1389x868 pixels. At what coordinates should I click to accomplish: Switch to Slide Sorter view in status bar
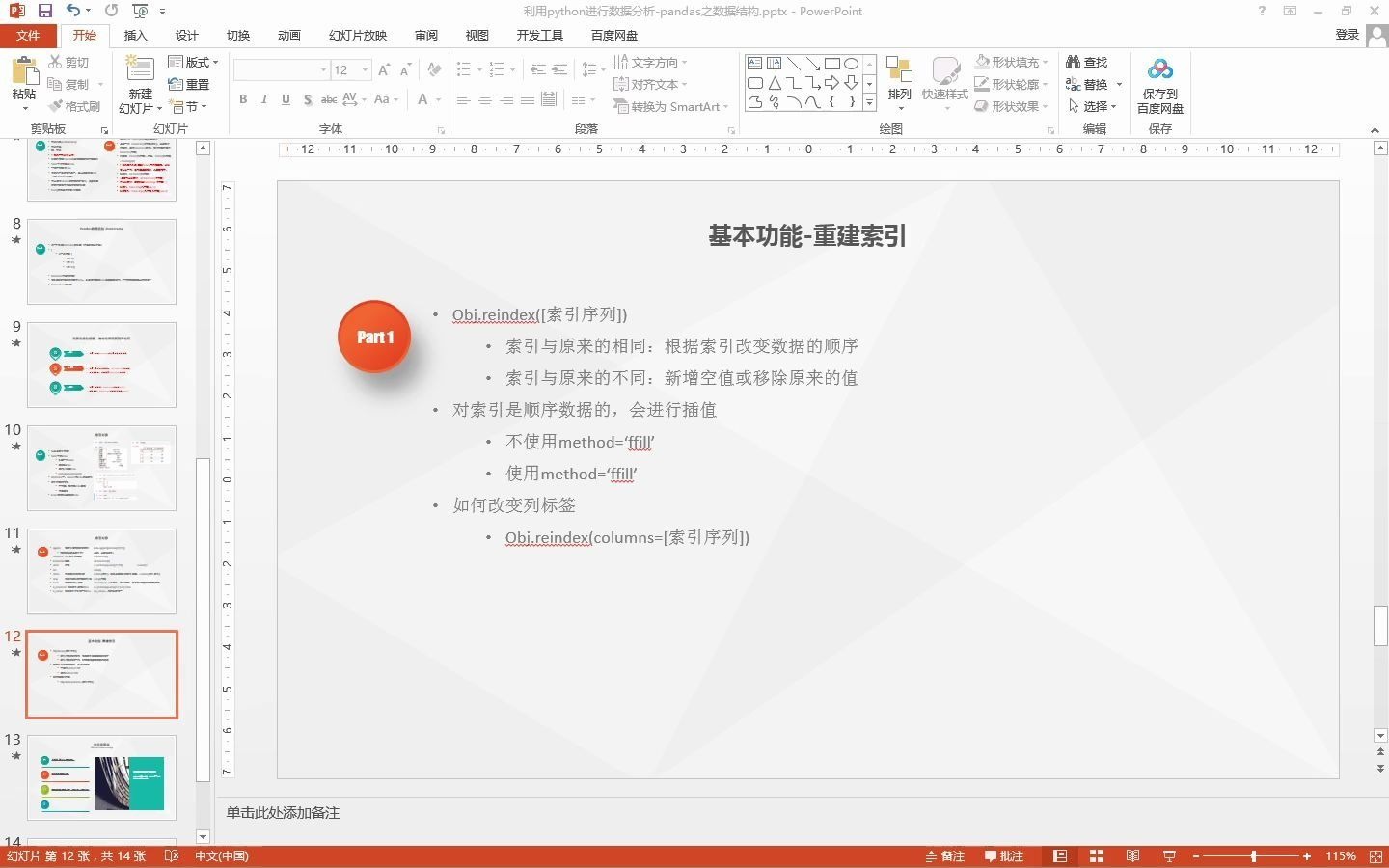coord(1096,856)
